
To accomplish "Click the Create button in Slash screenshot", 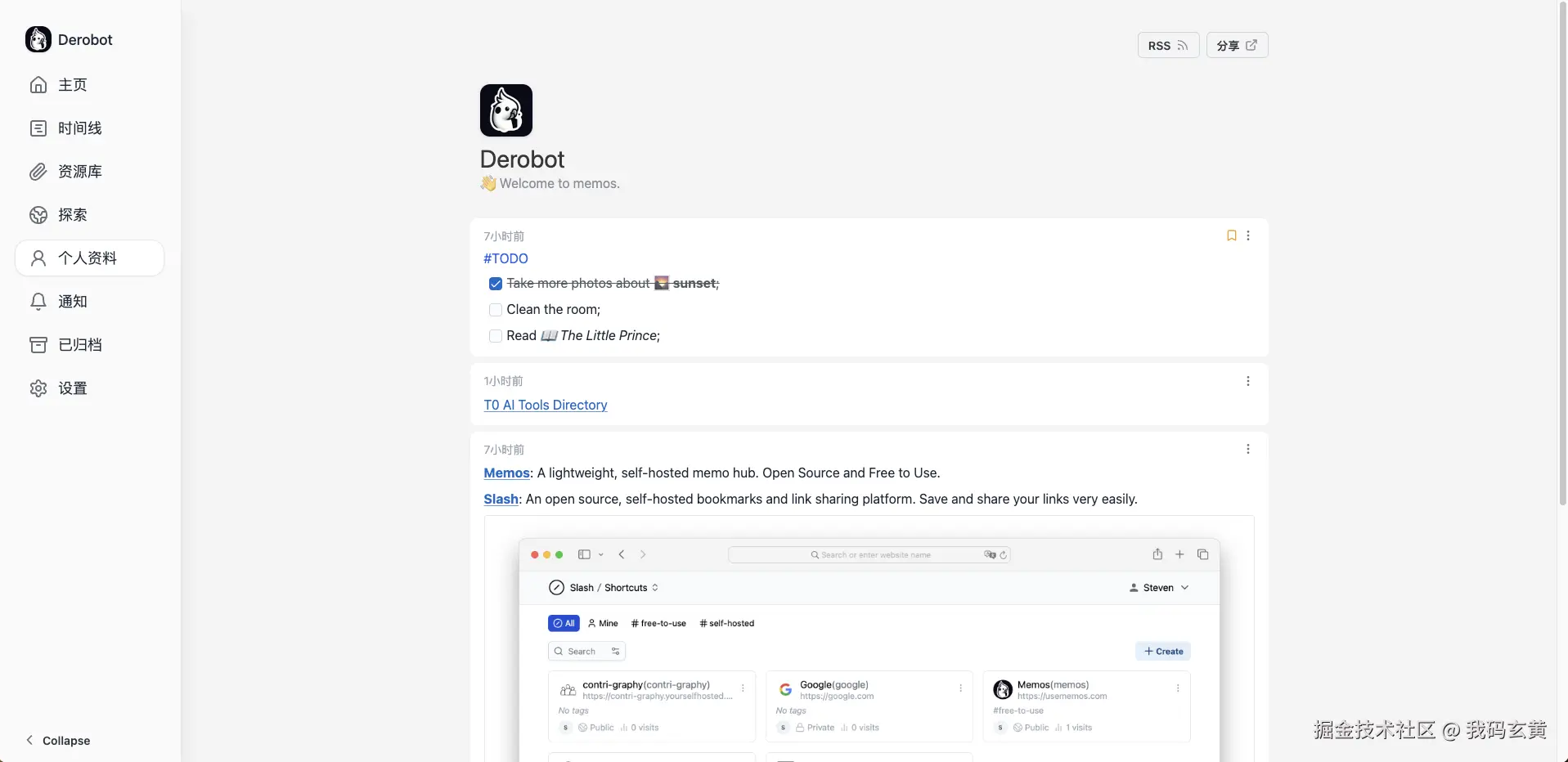I will pyautogui.click(x=1163, y=652).
